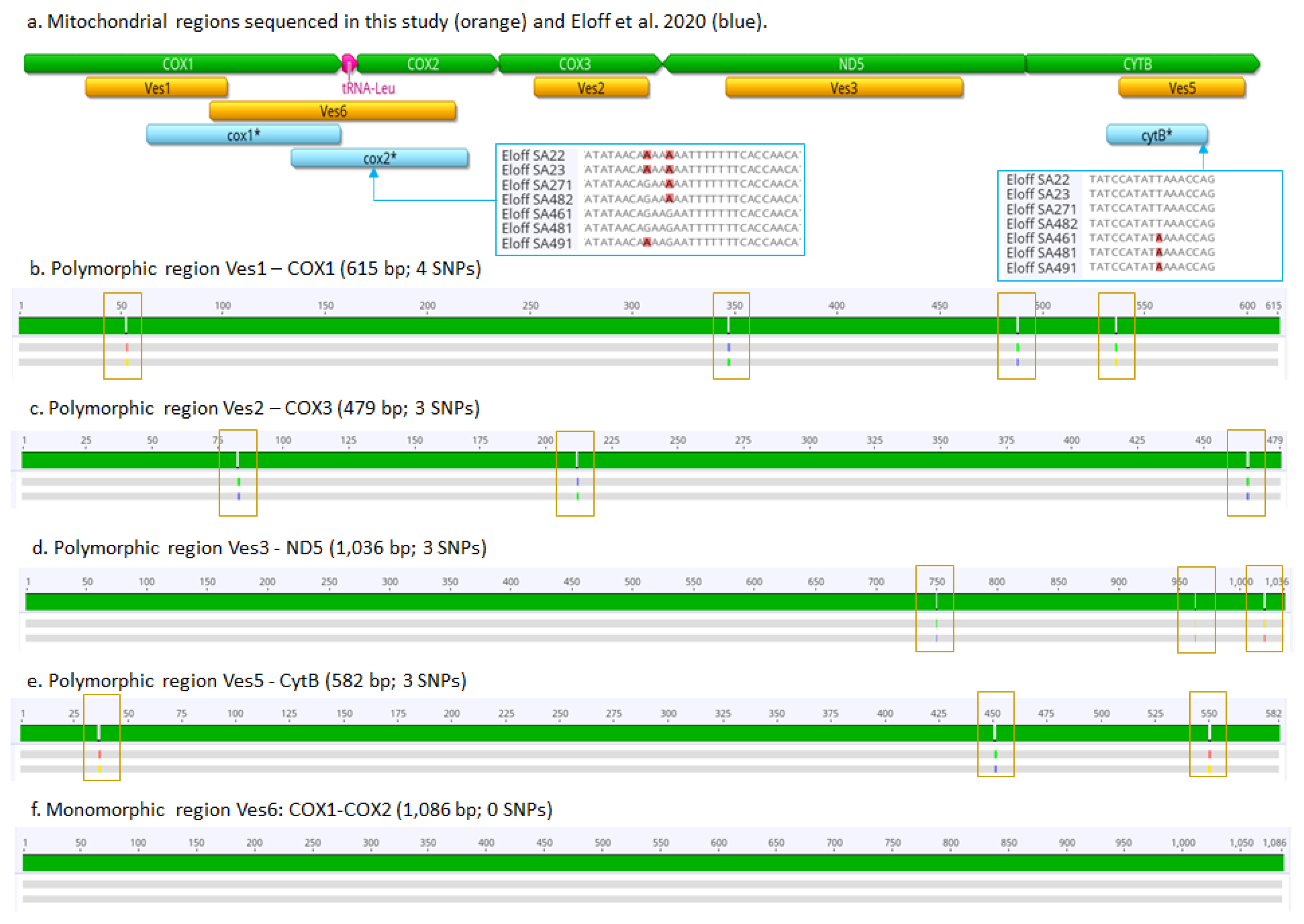
Task: Select the orange Ves1 region bar
Action: click(x=156, y=88)
